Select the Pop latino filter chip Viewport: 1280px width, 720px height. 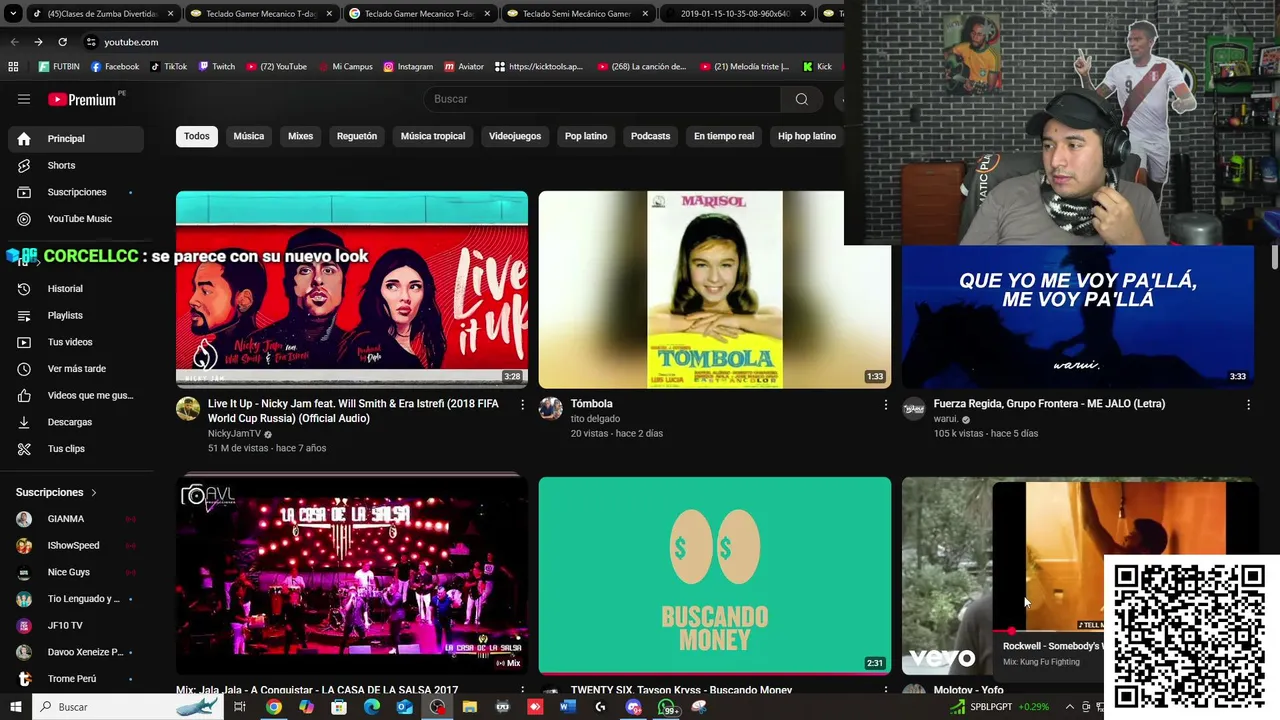pyautogui.click(x=586, y=136)
